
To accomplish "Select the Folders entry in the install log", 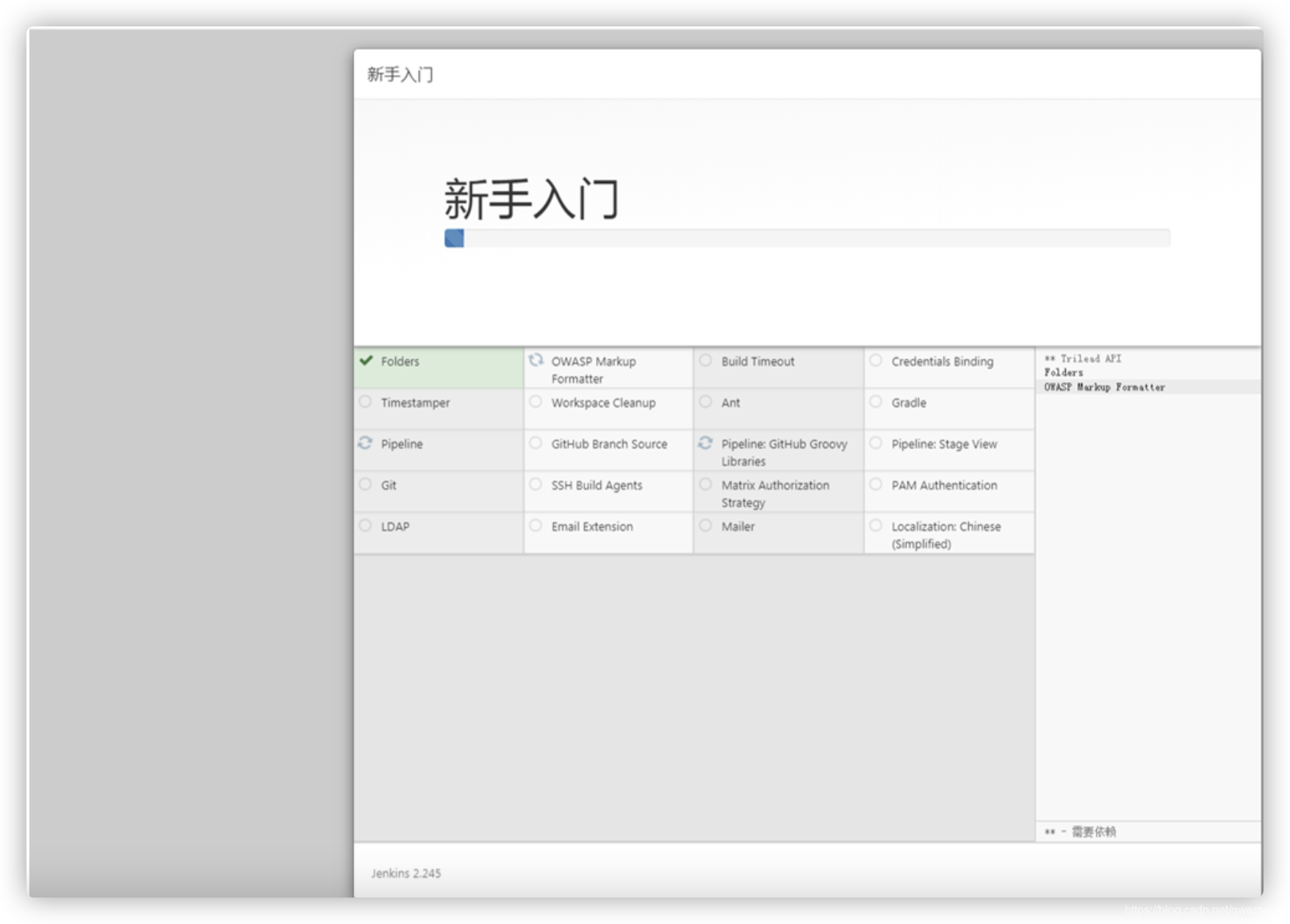I will pos(1062,372).
